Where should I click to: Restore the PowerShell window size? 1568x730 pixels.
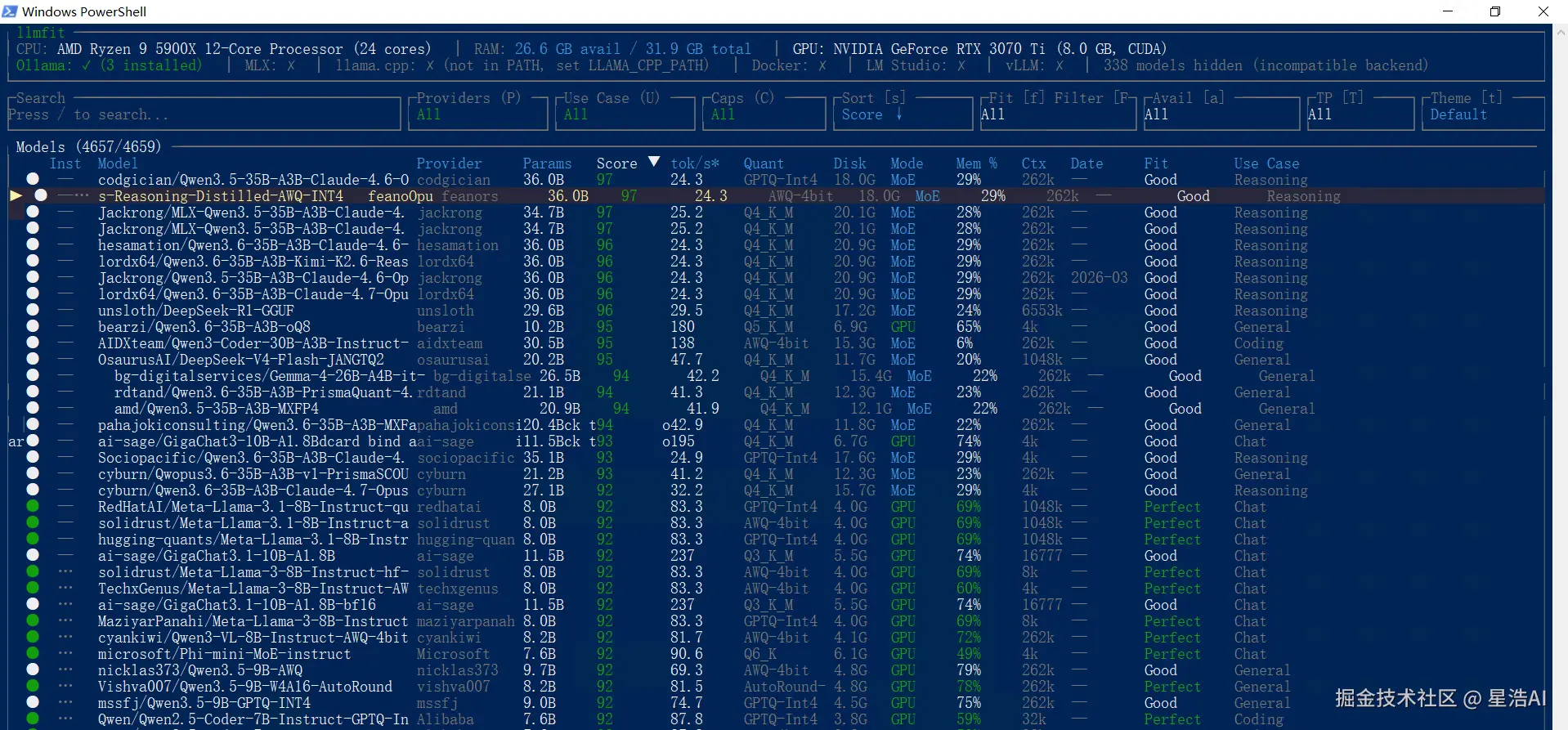1495,11
